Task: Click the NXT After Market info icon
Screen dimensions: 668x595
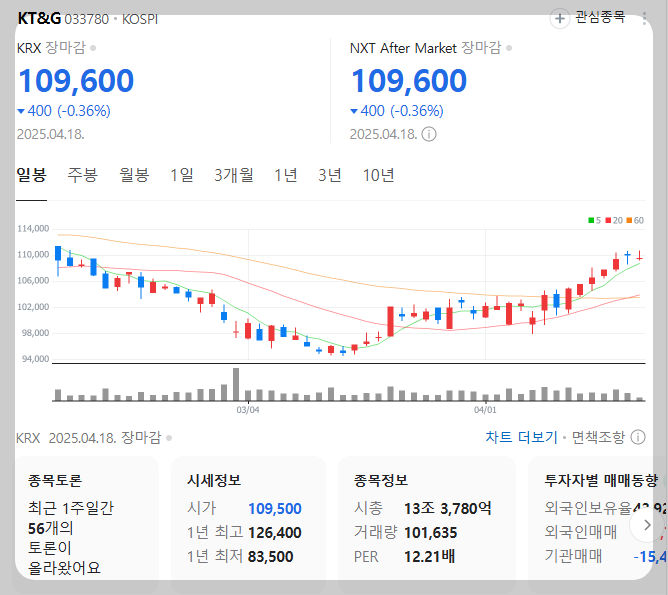Action: (x=429, y=134)
